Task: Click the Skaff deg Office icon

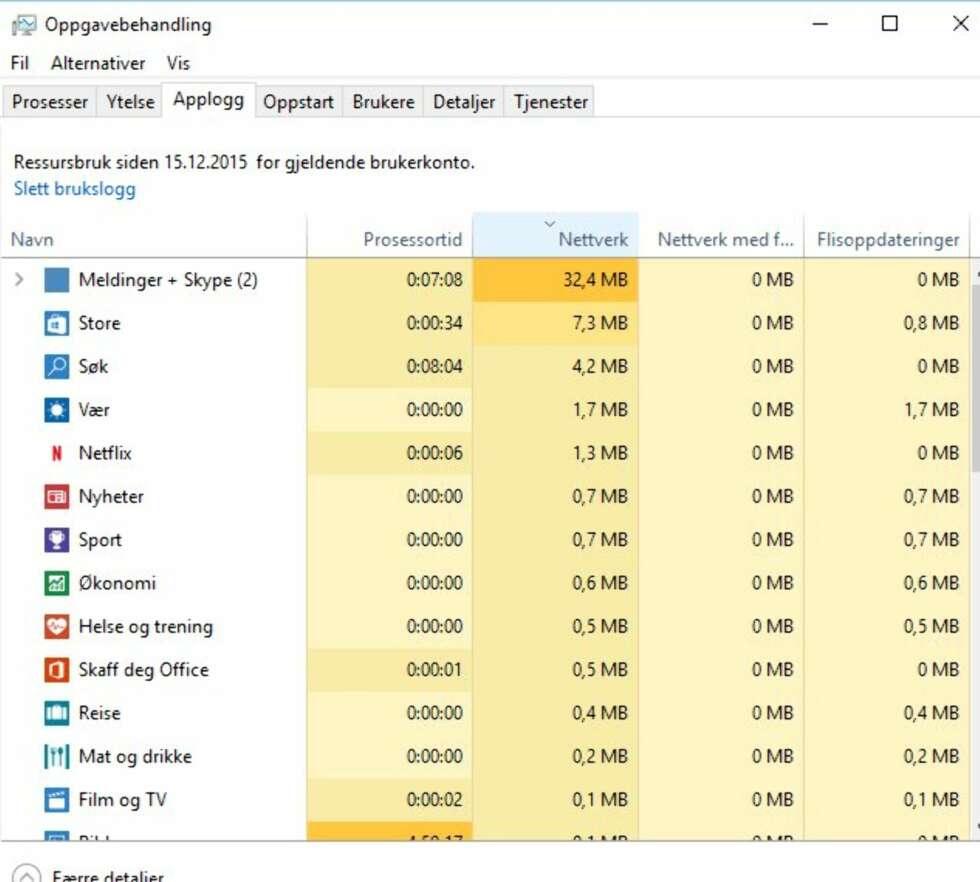Action: 56,670
